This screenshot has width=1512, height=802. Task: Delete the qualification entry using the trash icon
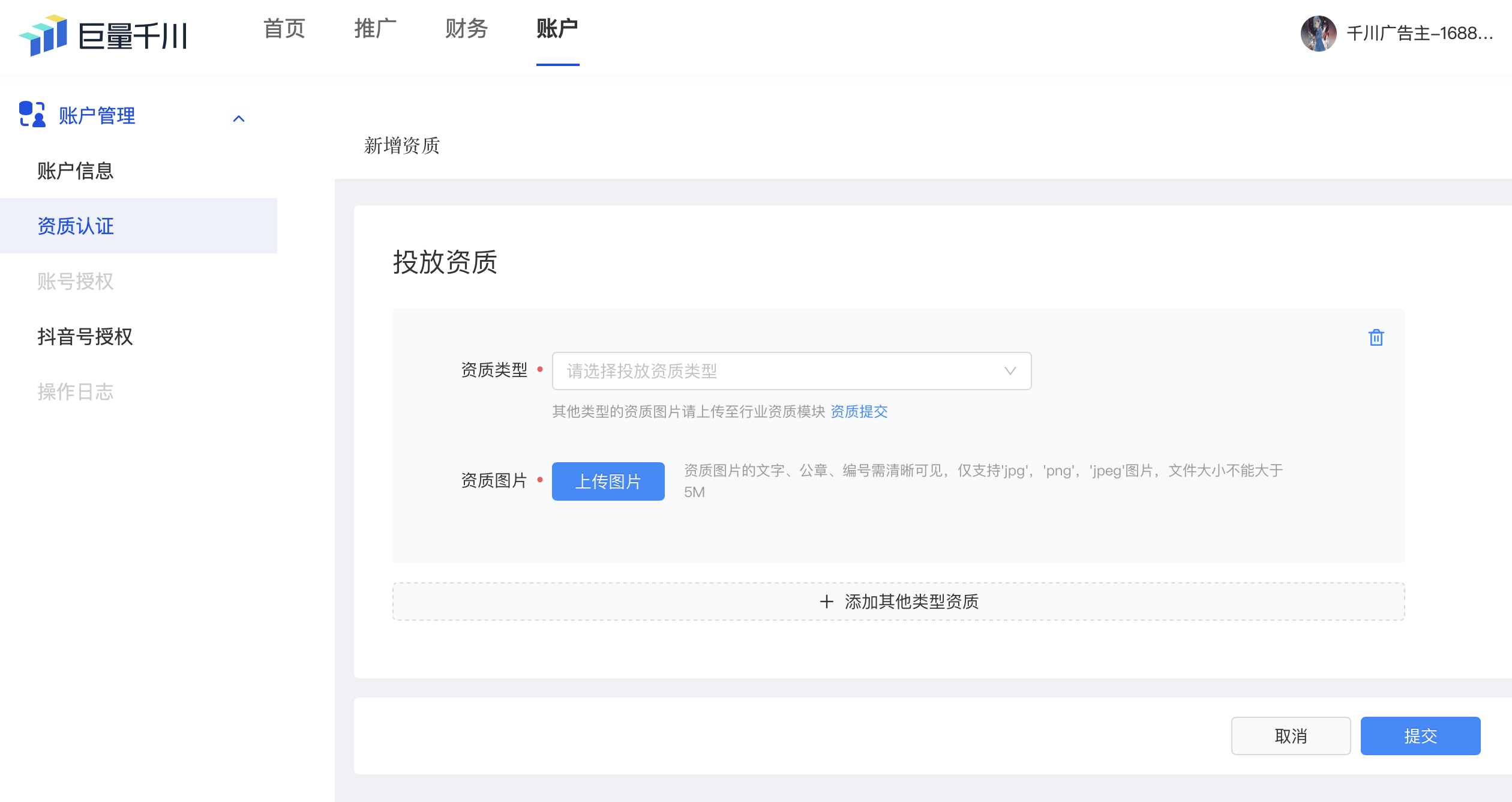tap(1376, 338)
